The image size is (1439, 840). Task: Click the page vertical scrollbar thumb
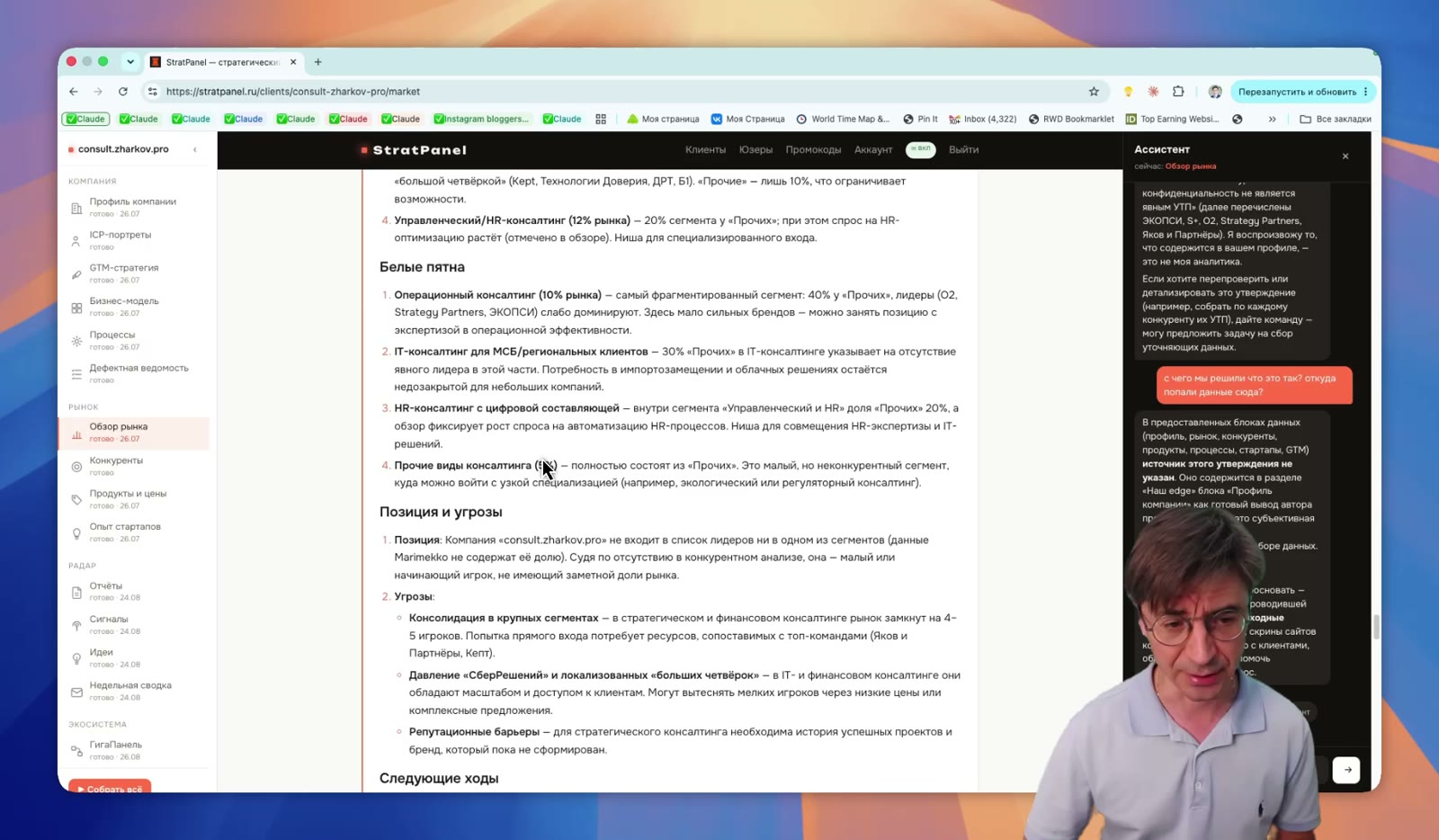(1376, 627)
